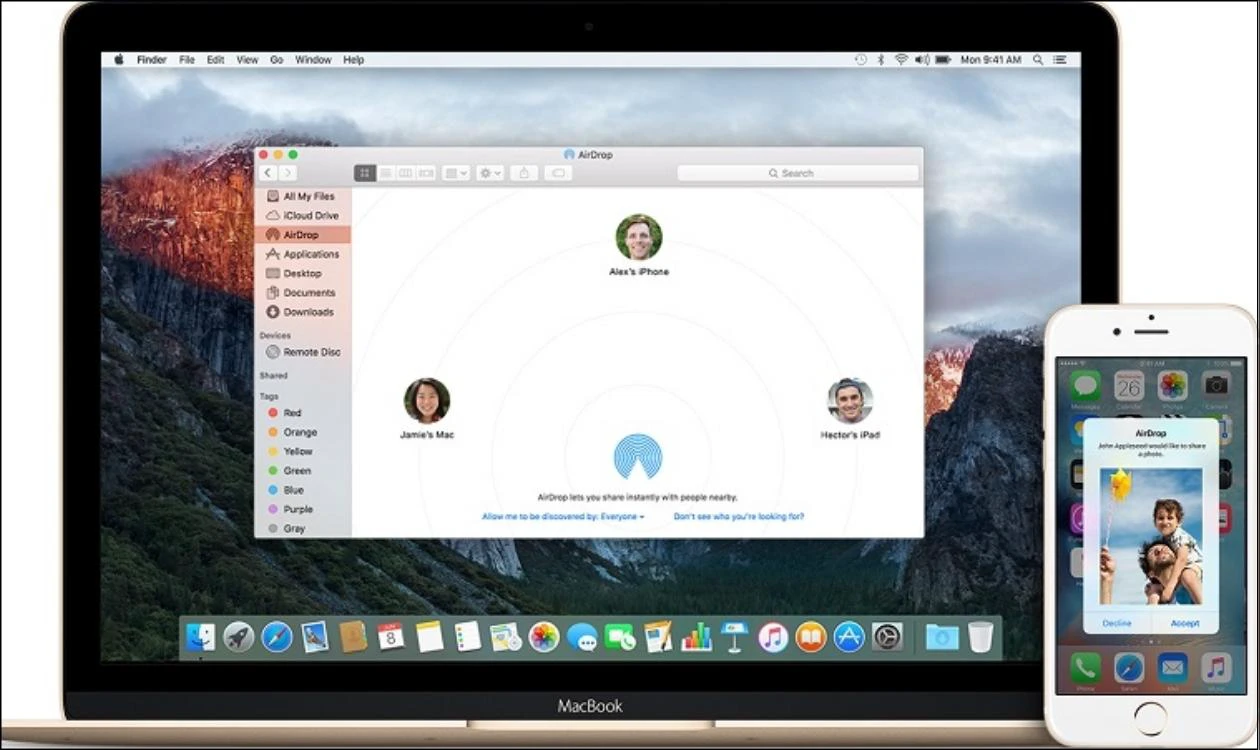Screen dimensions: 1260x750
Task: Open Mail stamp icon in the Mac Dock
Action: (x=315, y=636)
